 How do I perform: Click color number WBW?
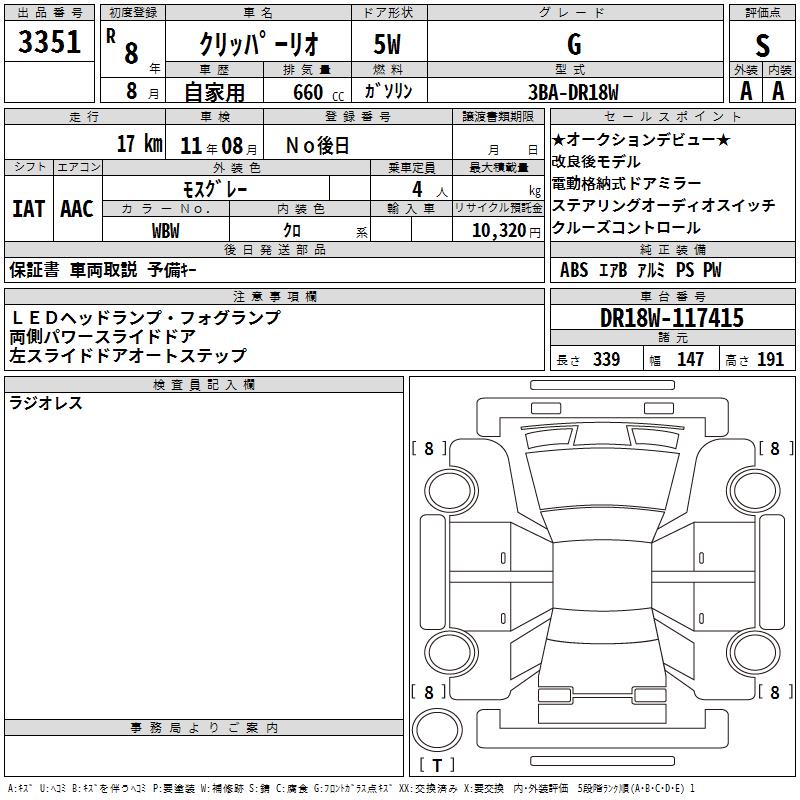click(x=166, y=231)
